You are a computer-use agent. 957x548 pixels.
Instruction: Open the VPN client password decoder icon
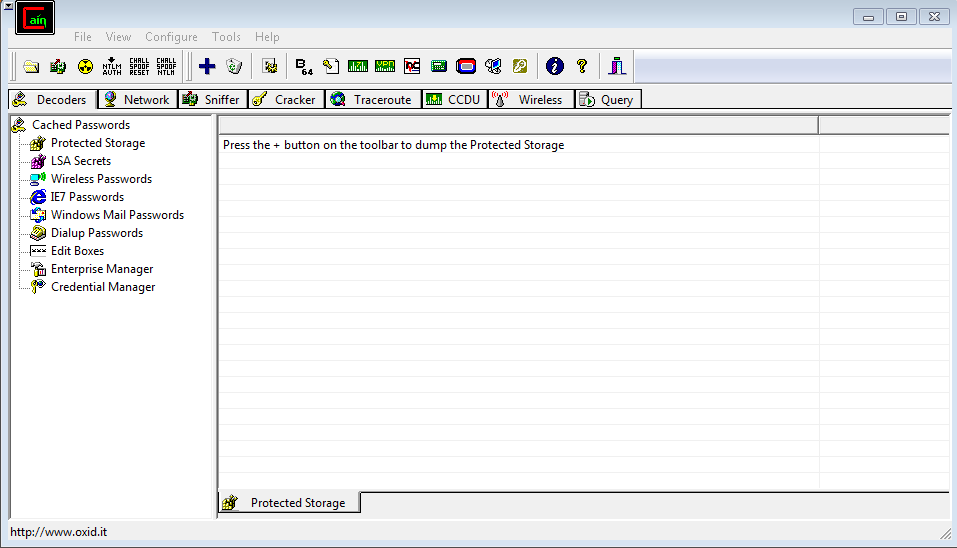(x=385, y=66)
